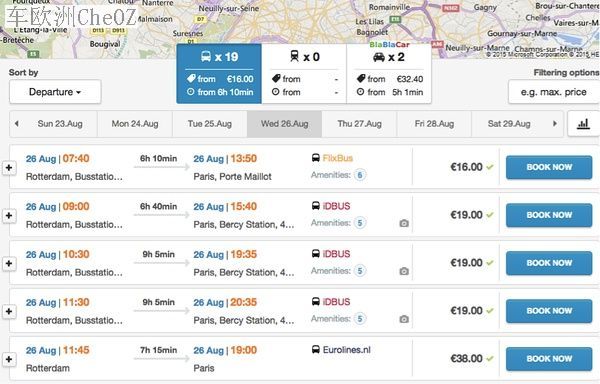The width and height of the screenshot is (600, 384).
Task: Book the €38.00 Eurolines.nl trip
Action: pos(549,359)
